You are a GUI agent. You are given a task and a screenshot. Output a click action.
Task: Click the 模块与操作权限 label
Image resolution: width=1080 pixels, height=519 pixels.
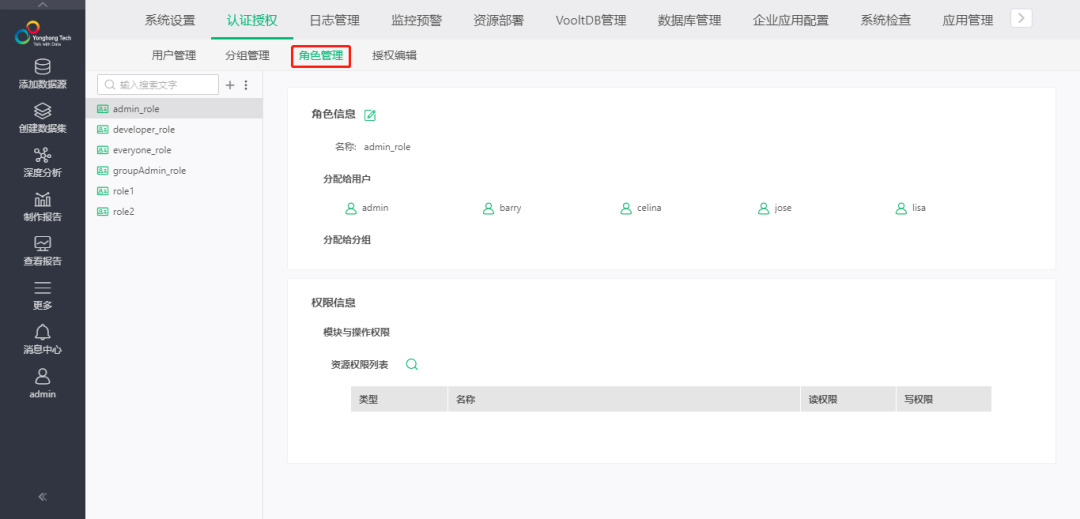[x=357, y=332]
